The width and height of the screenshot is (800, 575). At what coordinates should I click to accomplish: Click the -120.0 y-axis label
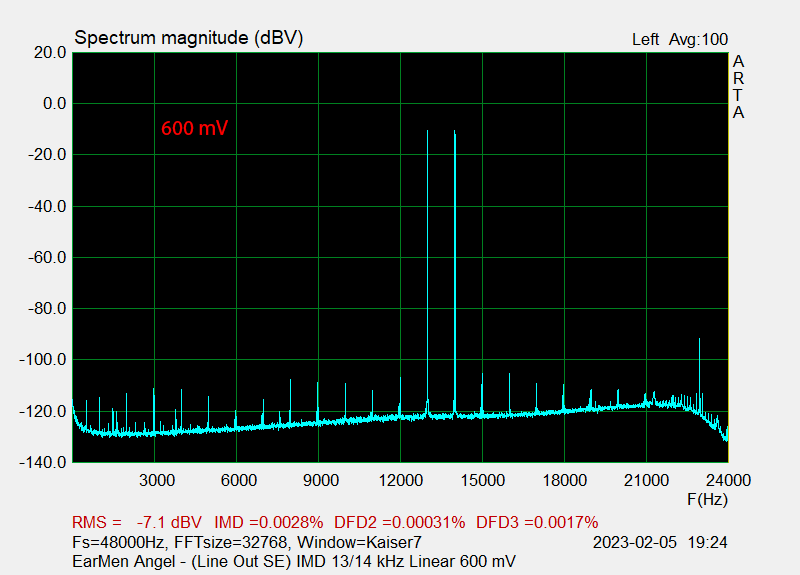[x=43, y=411]
